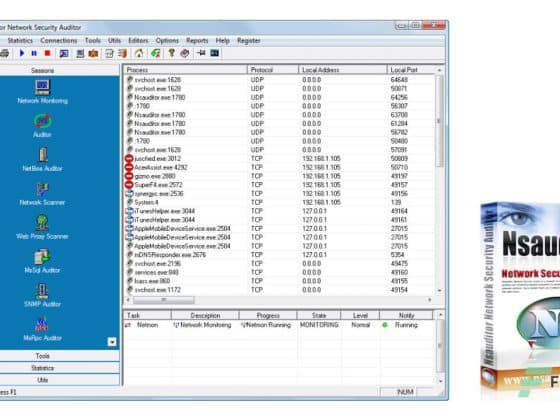Select the svchost.exe:1172 row
The width and height of the screenshot is (560, 420).
(280, 290)
